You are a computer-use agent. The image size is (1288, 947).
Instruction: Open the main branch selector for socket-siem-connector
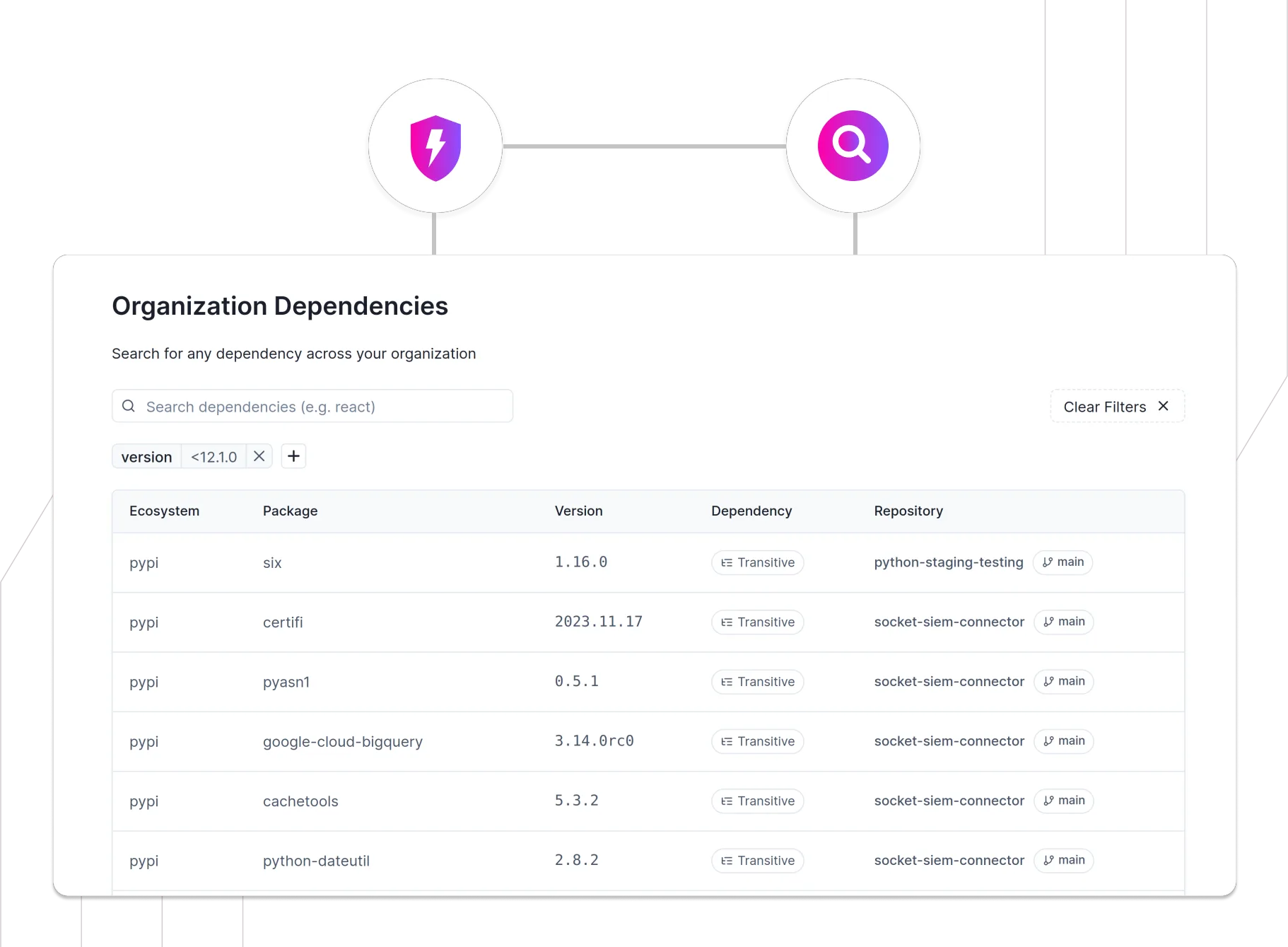(1063, 622)
